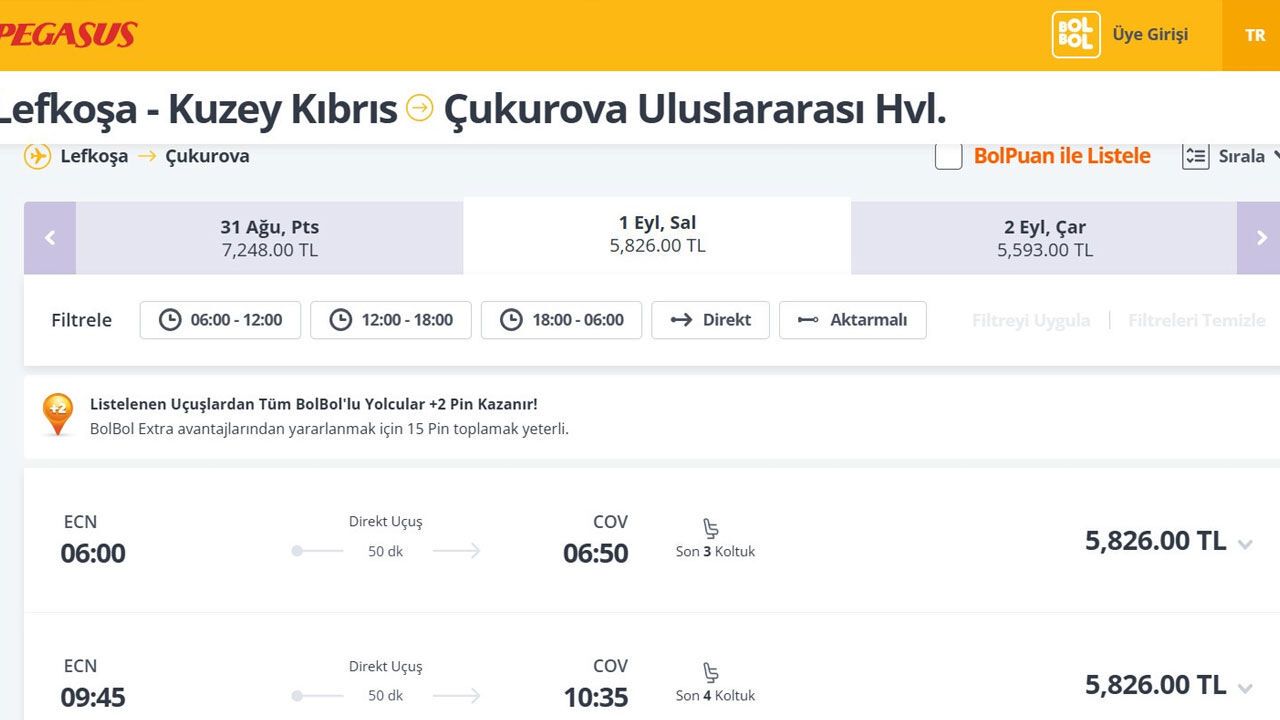The height and width of the screenshot is (720, 1280).
Task: Switch language with the TR button
Action: pyautogui.click(x=1254, y=35)
